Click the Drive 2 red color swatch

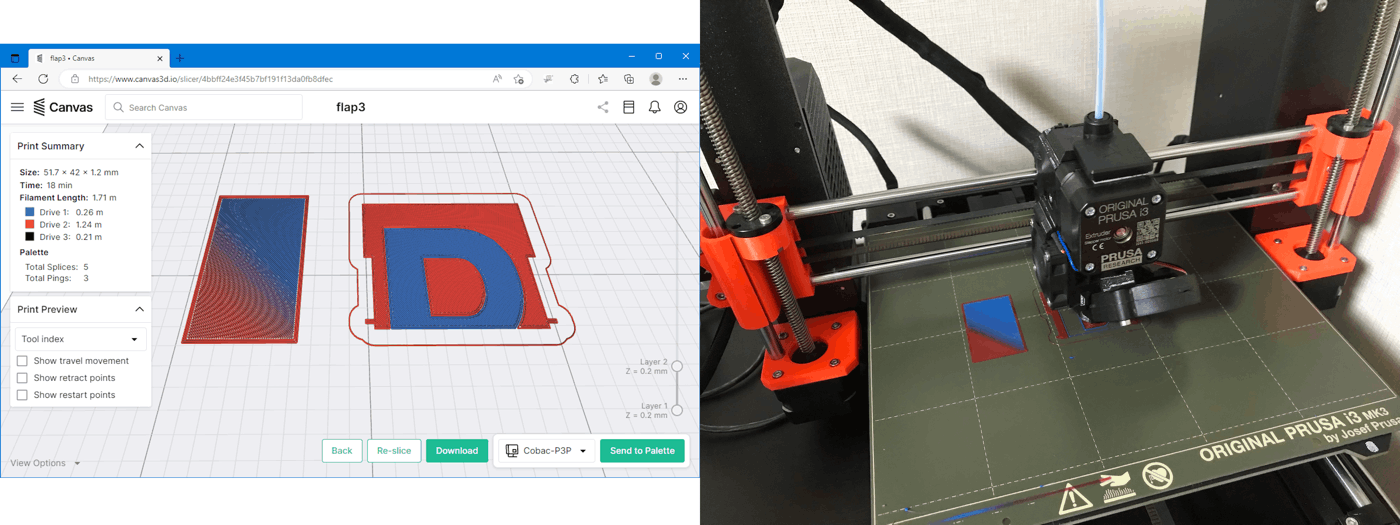29,225
